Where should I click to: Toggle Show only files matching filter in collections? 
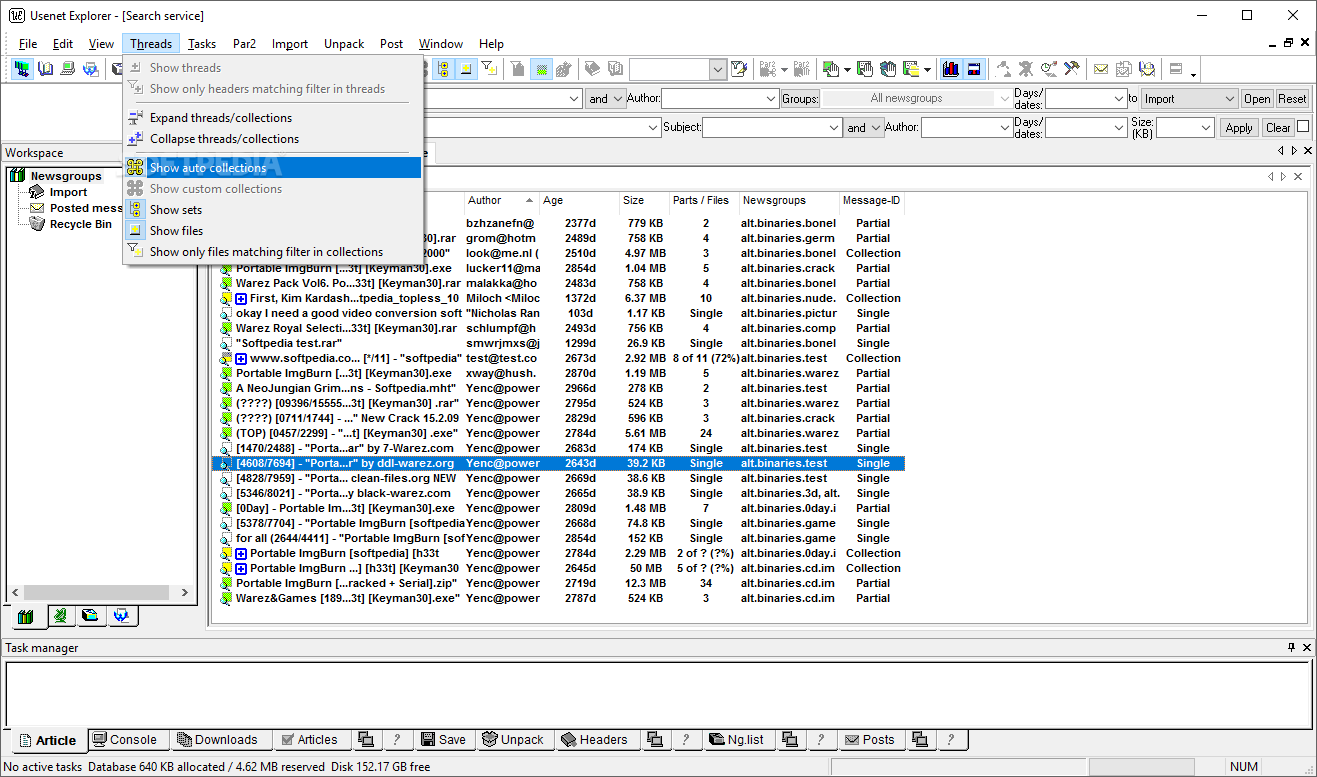pyautogui.click(x=272, y=252)
